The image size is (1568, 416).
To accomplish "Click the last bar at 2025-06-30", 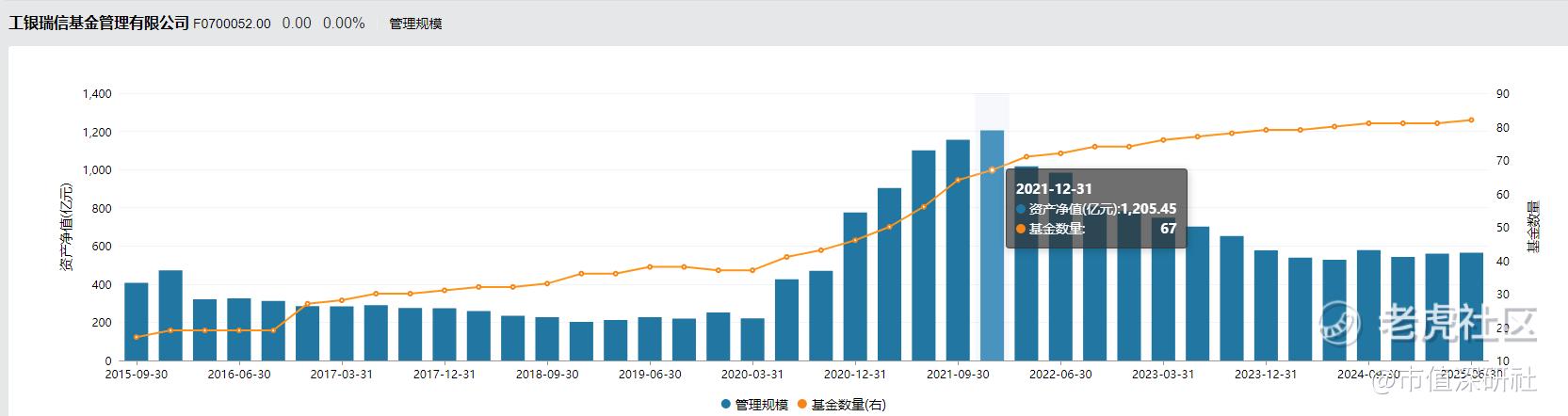I will click(x=1471, y=307).
